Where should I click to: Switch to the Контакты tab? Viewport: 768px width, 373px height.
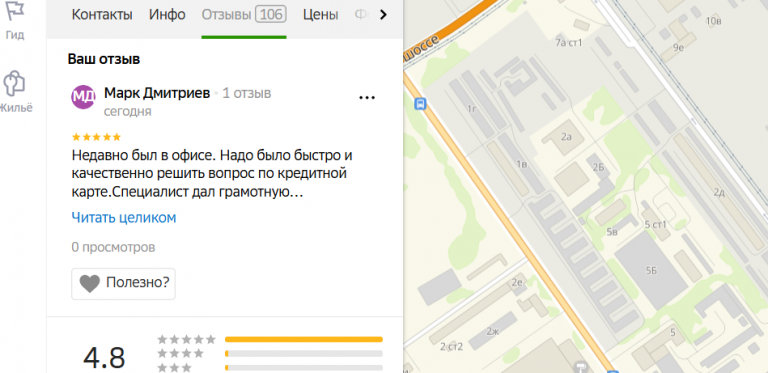102,15
